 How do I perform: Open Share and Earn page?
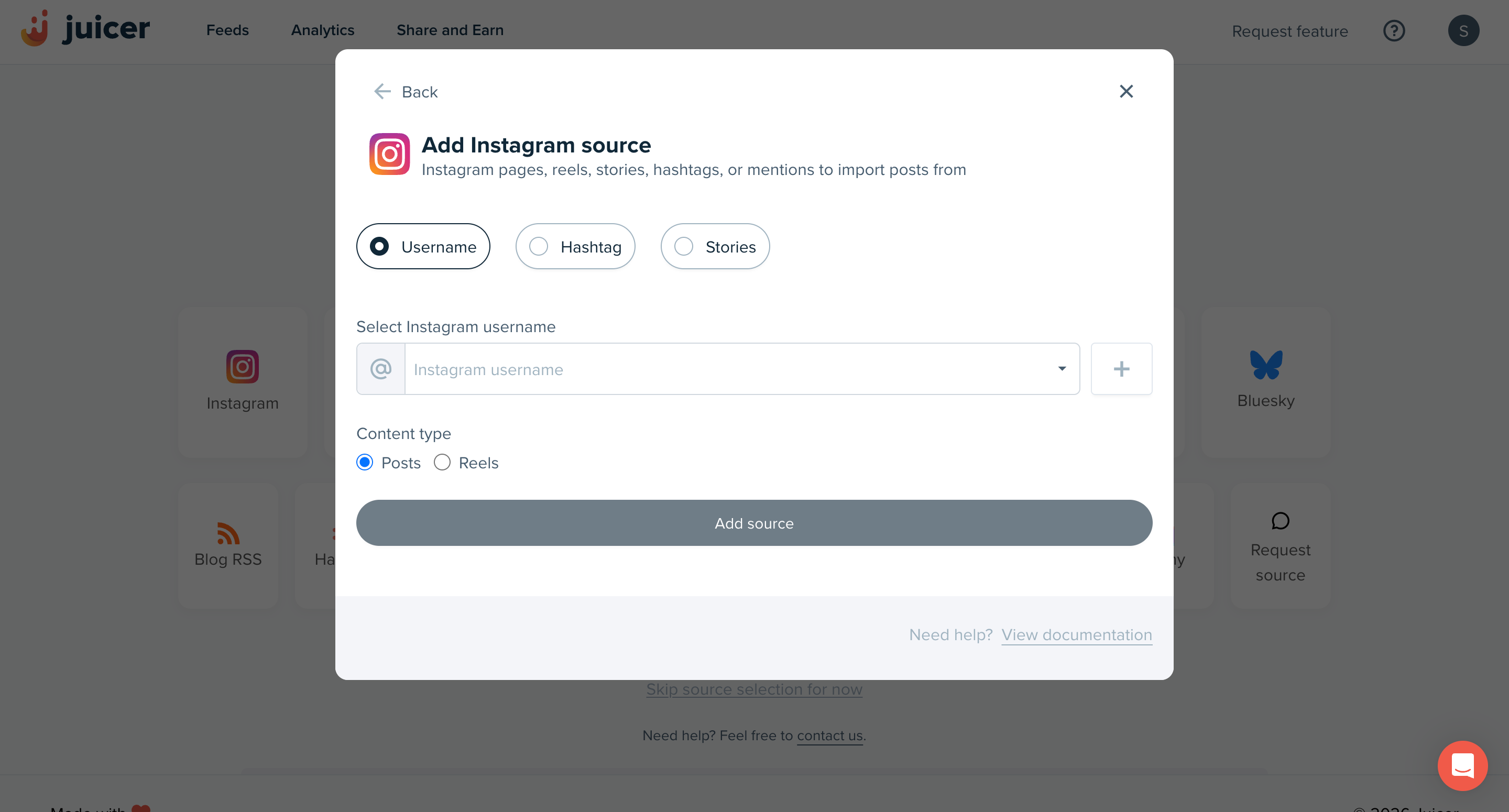click(450, 30)
